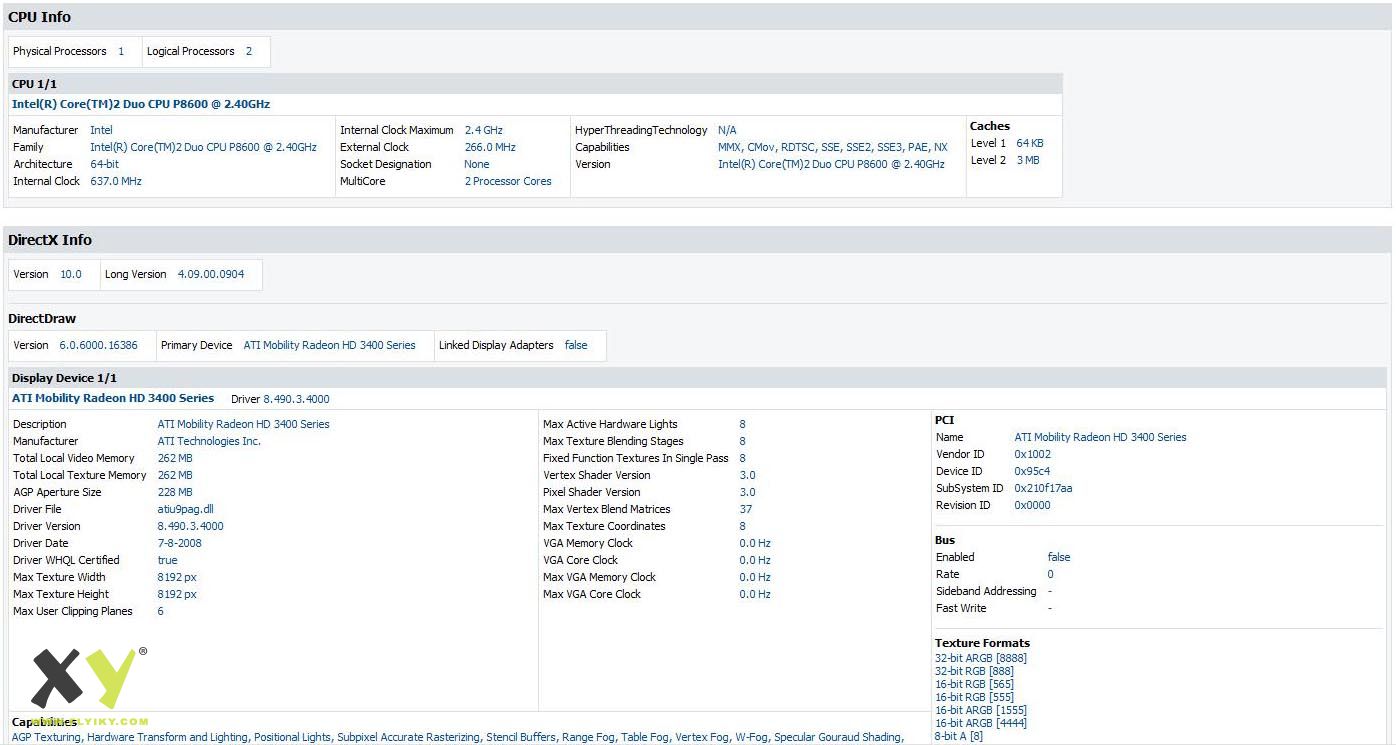Select Max User Clipping Planes value 6
Image resolution: width=1396 pixels, height=745 pixels.
(x=161, y=611)
